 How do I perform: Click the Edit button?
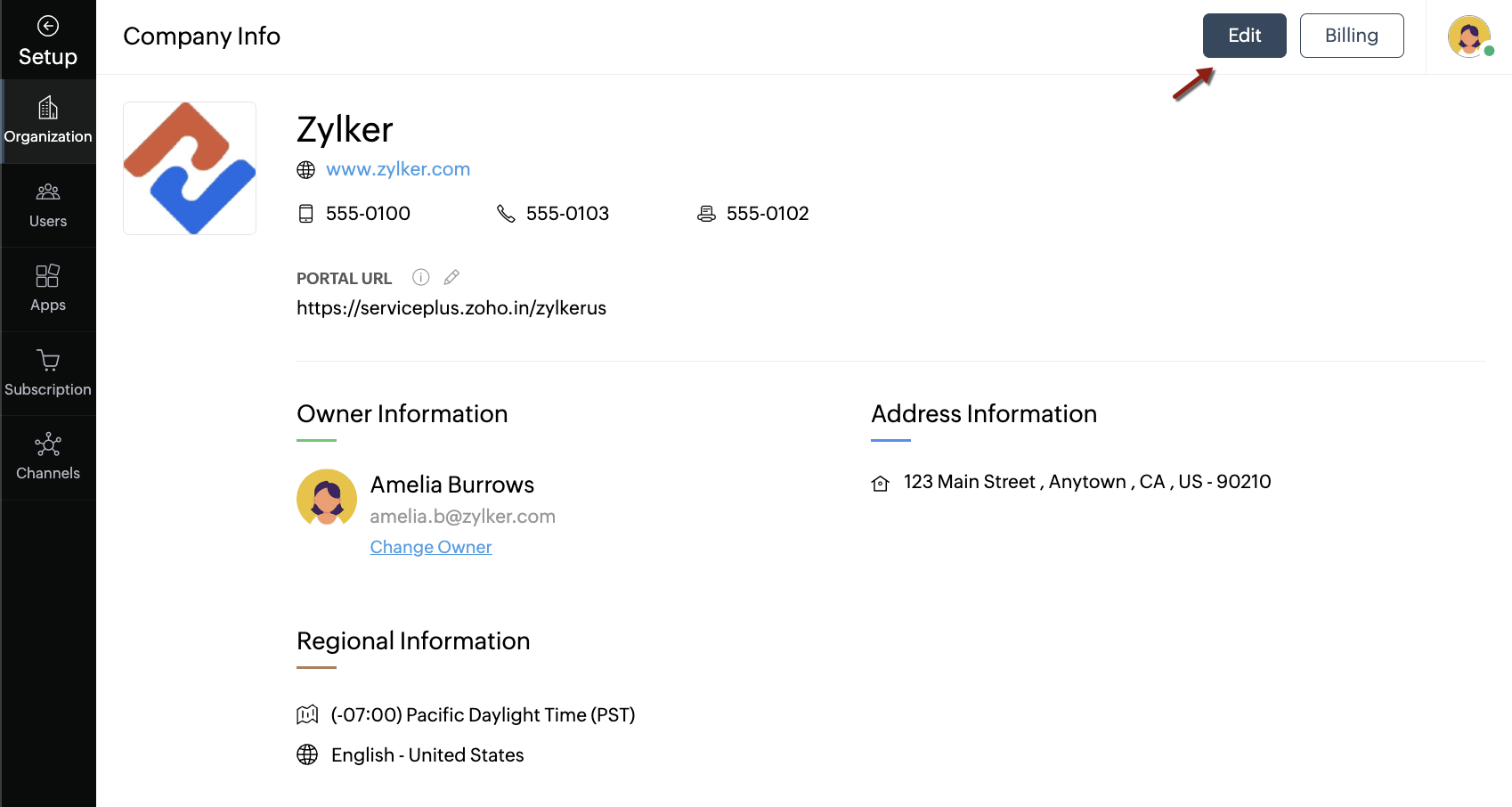(1244, 36)
